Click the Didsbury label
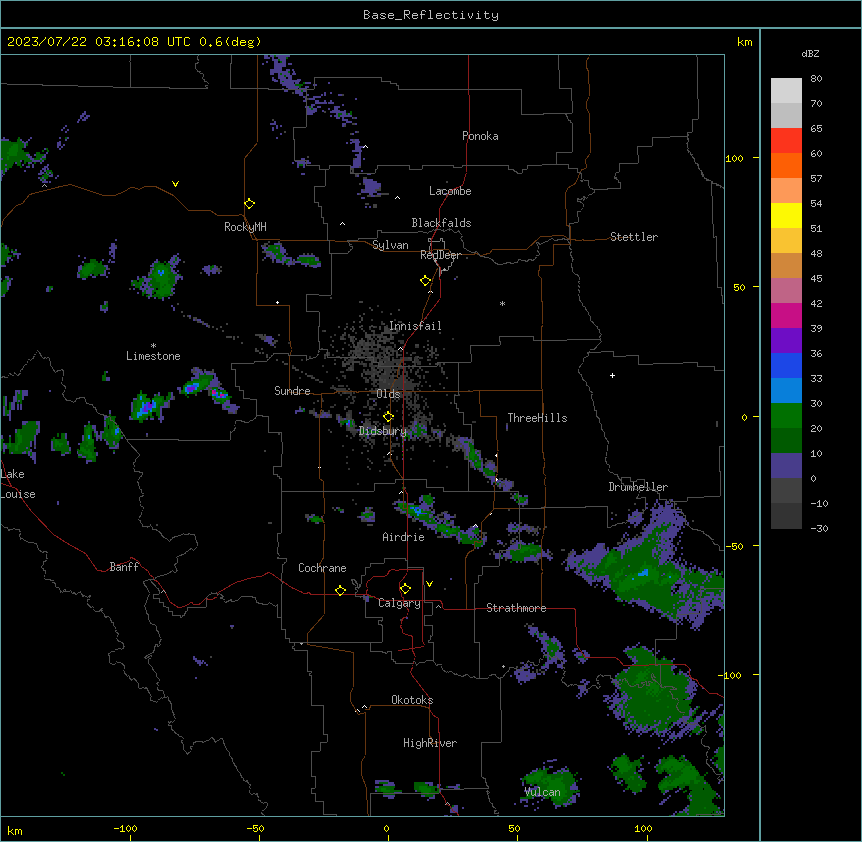This screenshot has height=842, width=862. tap(383, 431)
